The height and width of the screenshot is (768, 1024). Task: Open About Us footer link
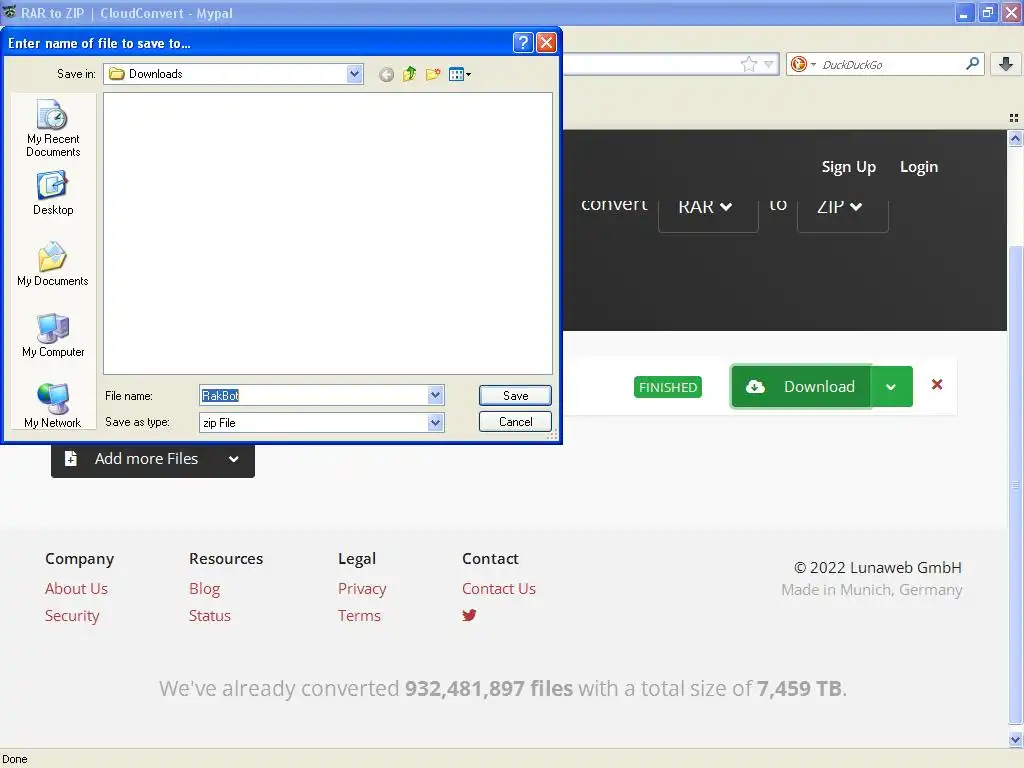point(76,588)
